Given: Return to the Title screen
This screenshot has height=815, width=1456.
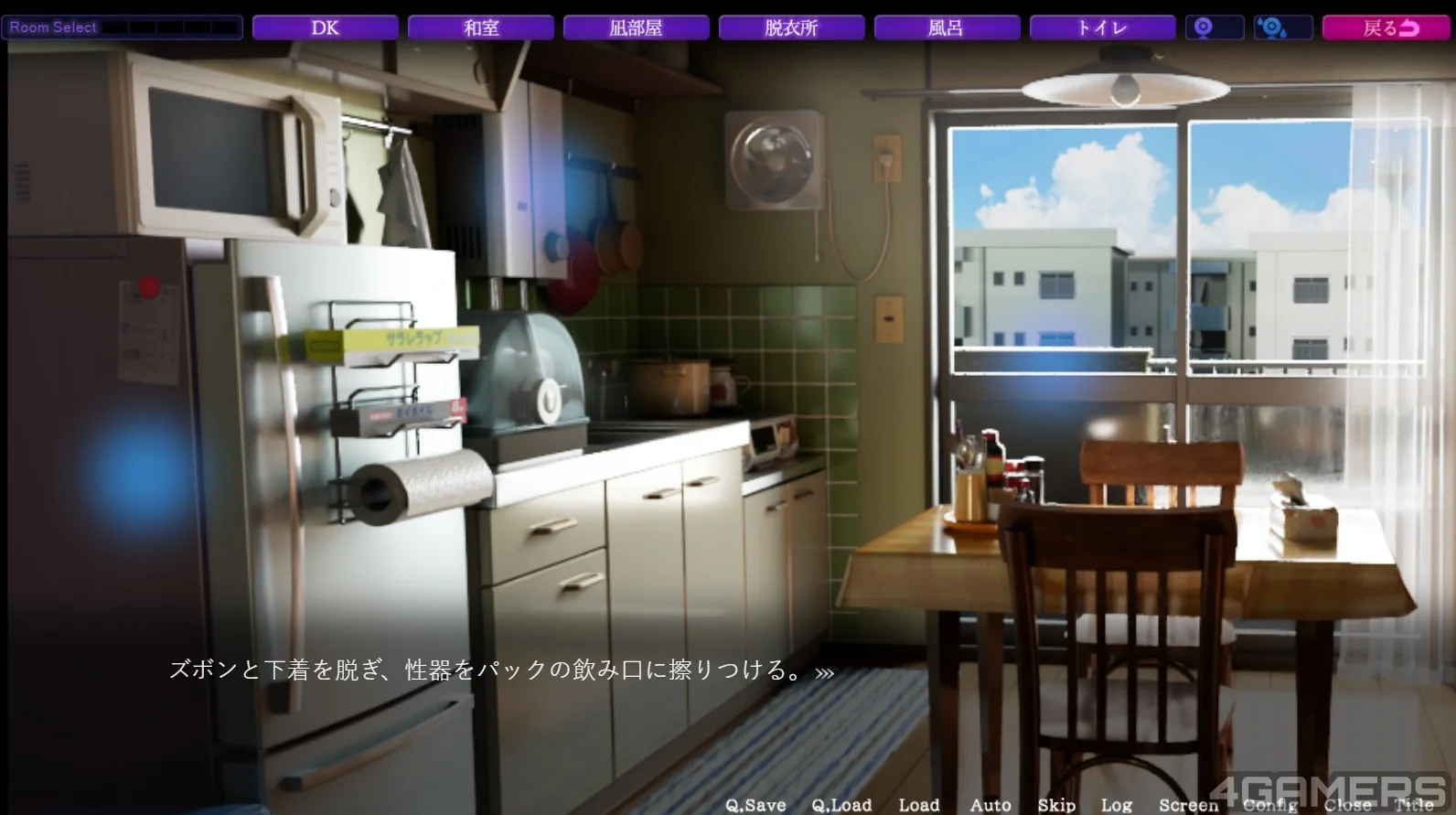Looking at the screenshot, I should [x=1414, y=805].
